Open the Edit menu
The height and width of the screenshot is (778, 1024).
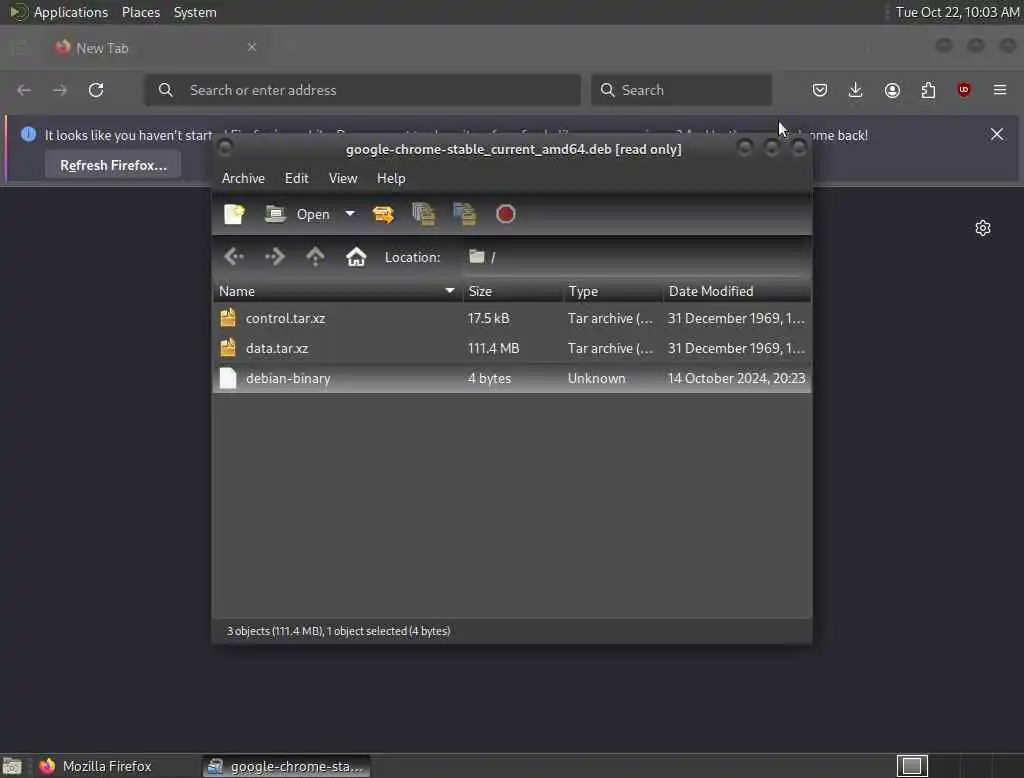(x=296, y=178)
